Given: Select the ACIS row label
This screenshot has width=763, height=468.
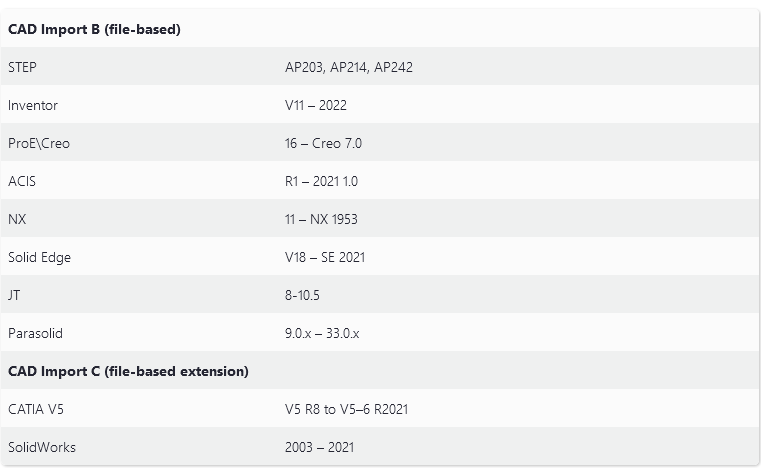Looking at the screenshot, I should 22,181.
